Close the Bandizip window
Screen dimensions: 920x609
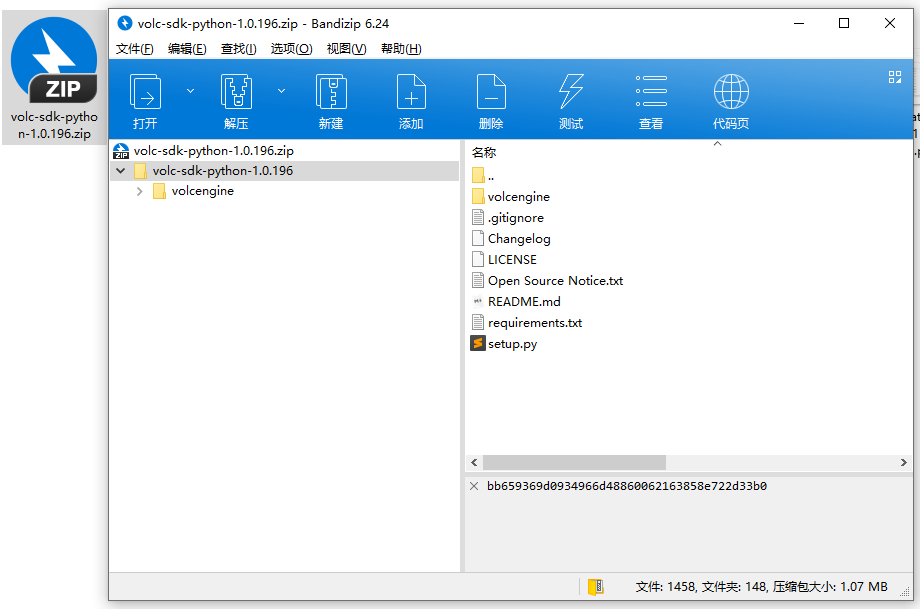[889, 23]
